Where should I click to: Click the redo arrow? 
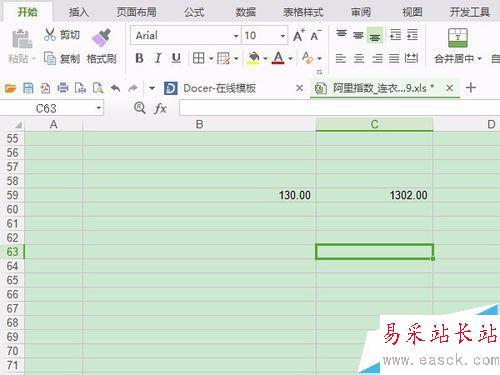(x=133, y=88)
